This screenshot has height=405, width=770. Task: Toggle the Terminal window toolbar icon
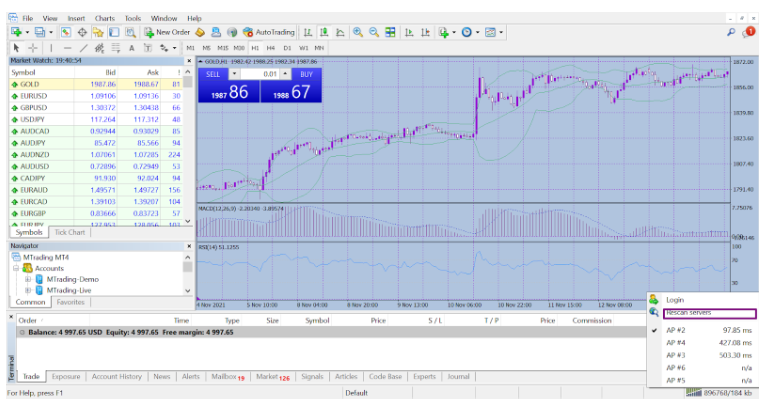(x=114, y=32)
